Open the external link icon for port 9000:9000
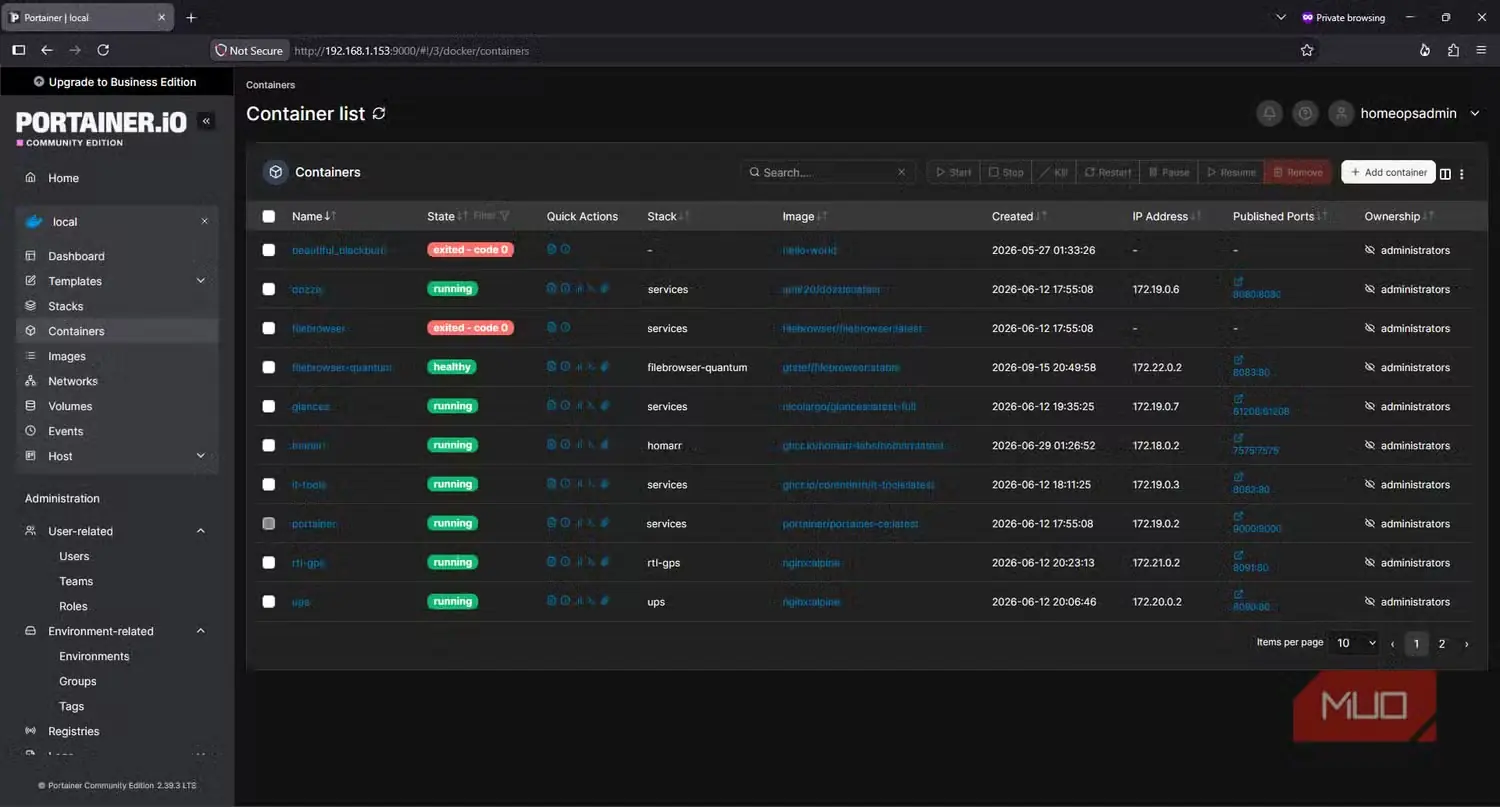The width and height of the screenshot is (1500, 807). pyautogui.click(x=1238, y=516)
